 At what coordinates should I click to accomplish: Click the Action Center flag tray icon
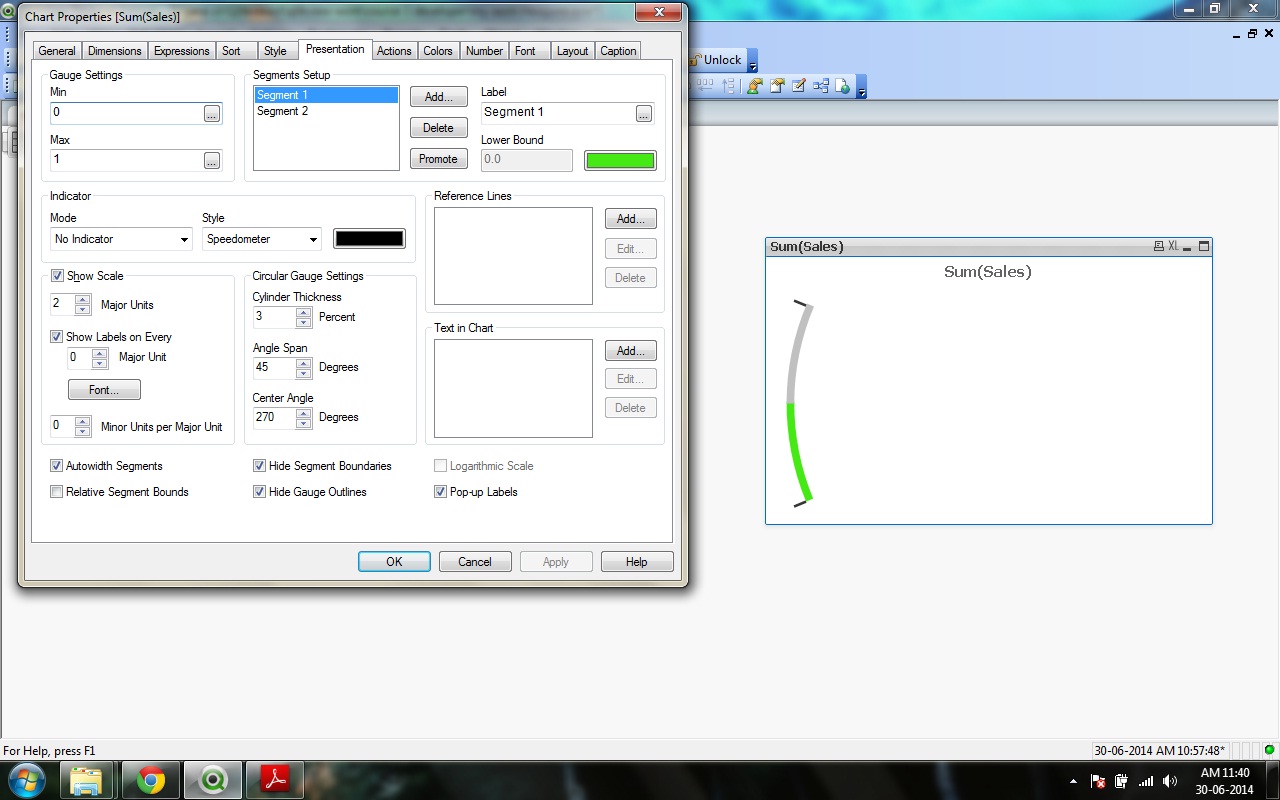pyautogui.click(x=1098, y=781)
